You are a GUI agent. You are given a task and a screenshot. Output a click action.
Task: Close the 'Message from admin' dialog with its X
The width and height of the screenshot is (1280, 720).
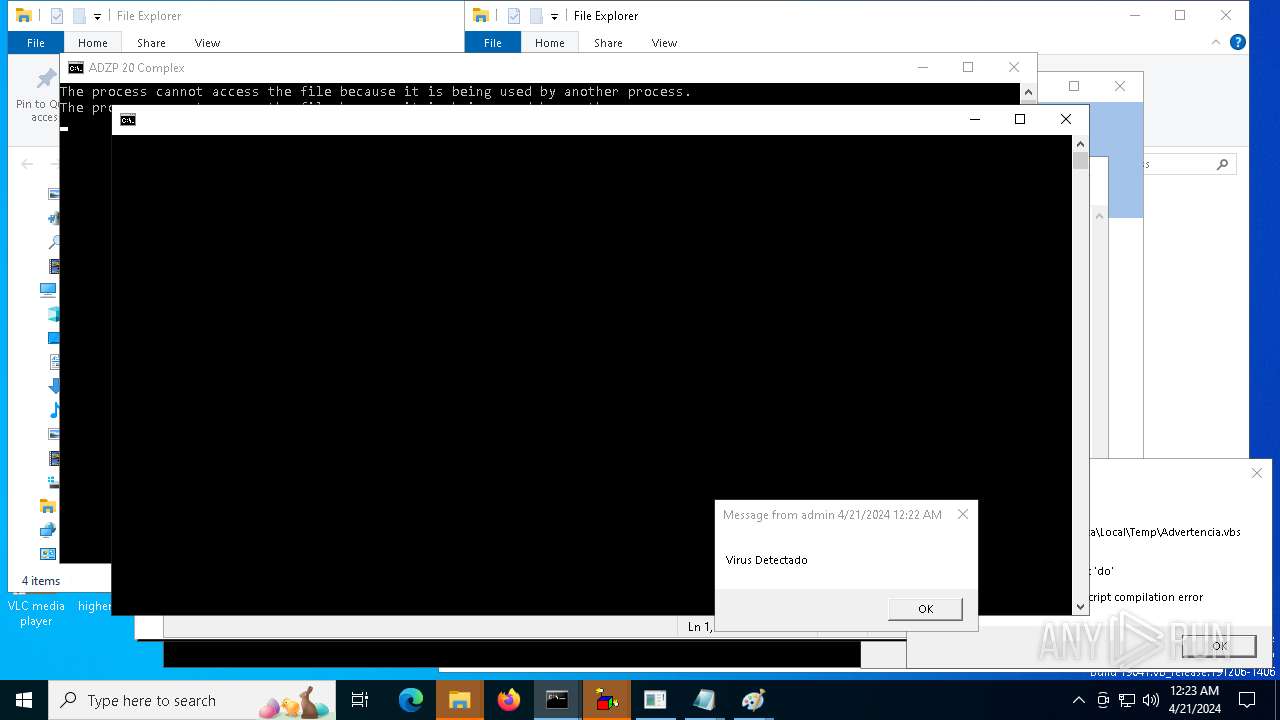coord(963,514)
